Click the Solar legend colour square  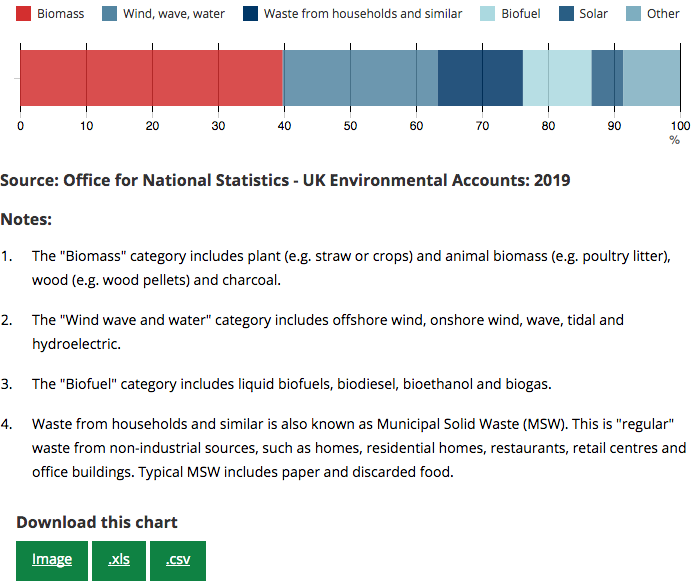(x=565, y=14)
